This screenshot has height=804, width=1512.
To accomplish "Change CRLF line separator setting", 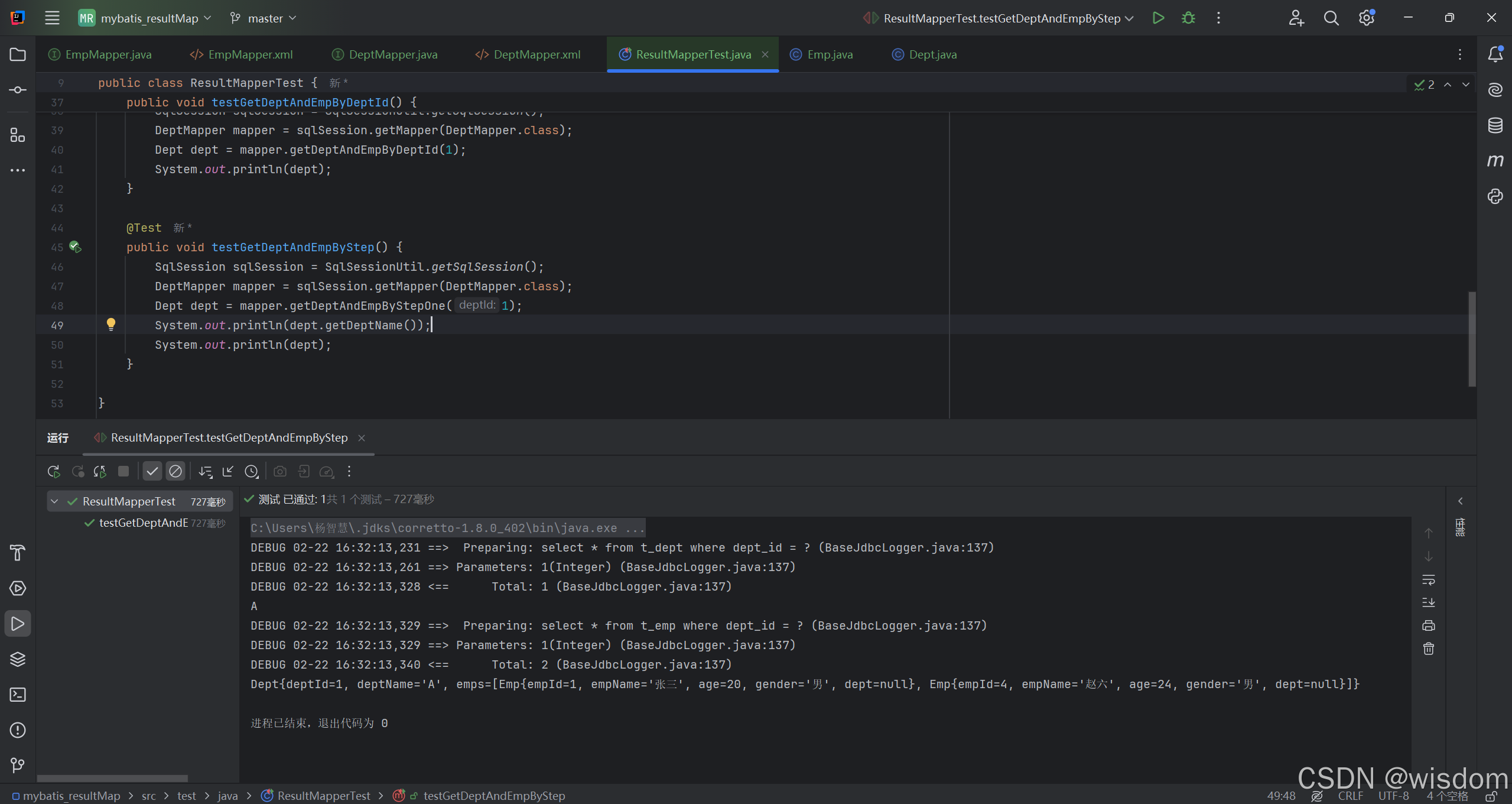I will point(1350,796).
